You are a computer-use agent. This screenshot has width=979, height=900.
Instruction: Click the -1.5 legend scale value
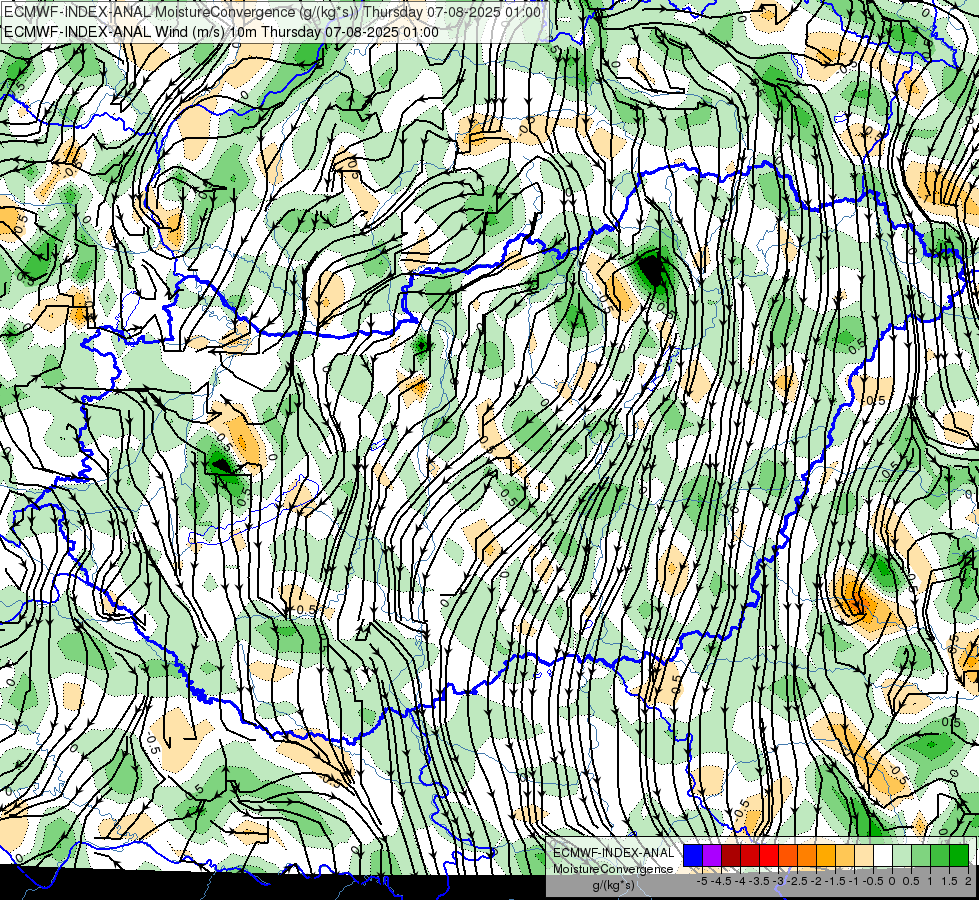tap(835, 881)
